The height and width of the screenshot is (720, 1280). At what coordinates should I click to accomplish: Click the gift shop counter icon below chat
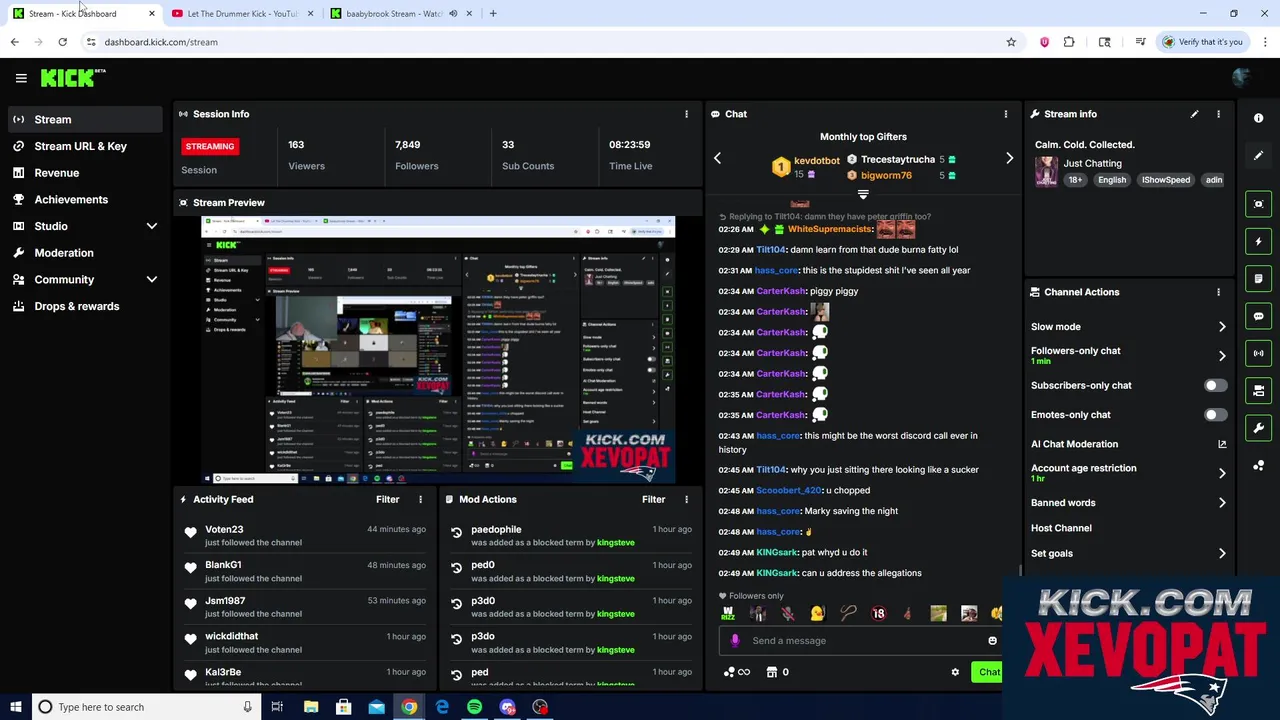778,672
